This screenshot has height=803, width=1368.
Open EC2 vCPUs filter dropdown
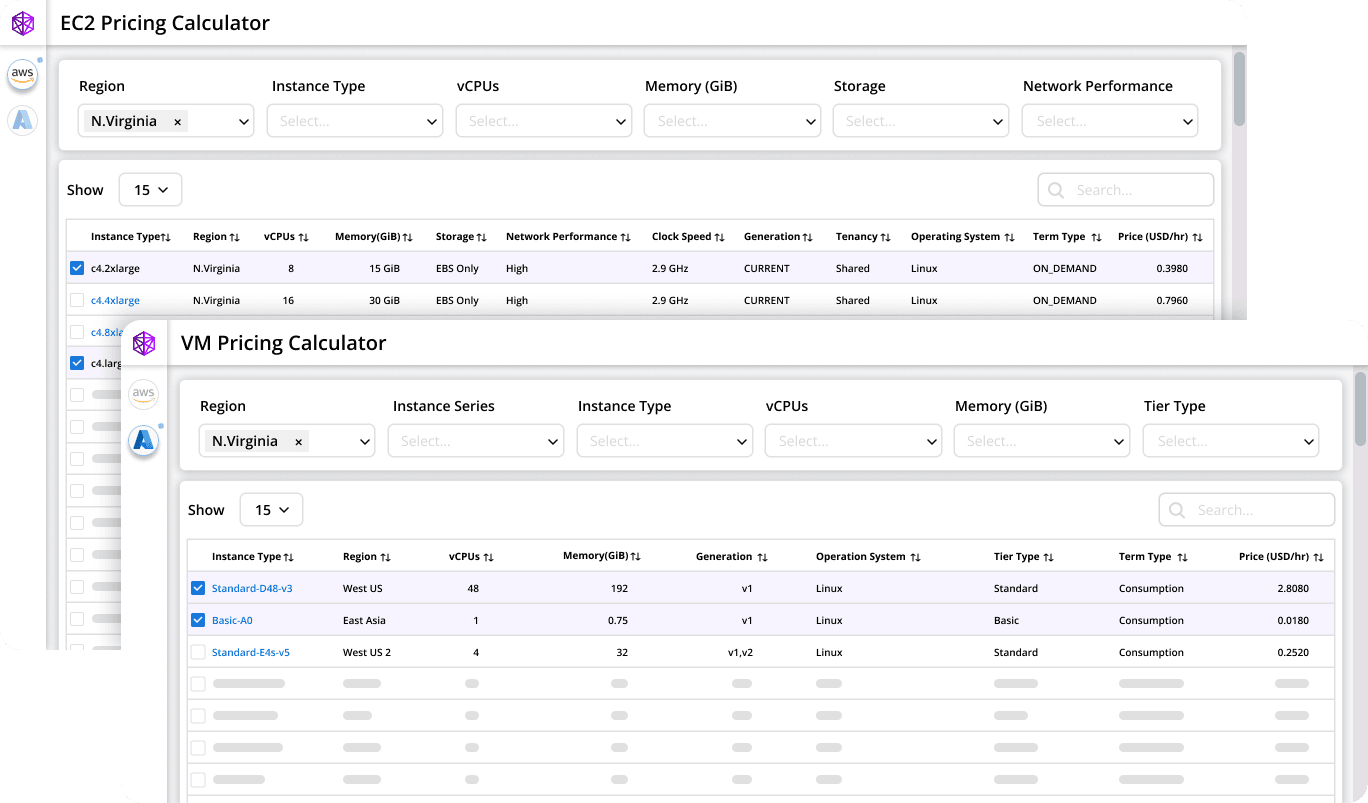coord(544,121)
